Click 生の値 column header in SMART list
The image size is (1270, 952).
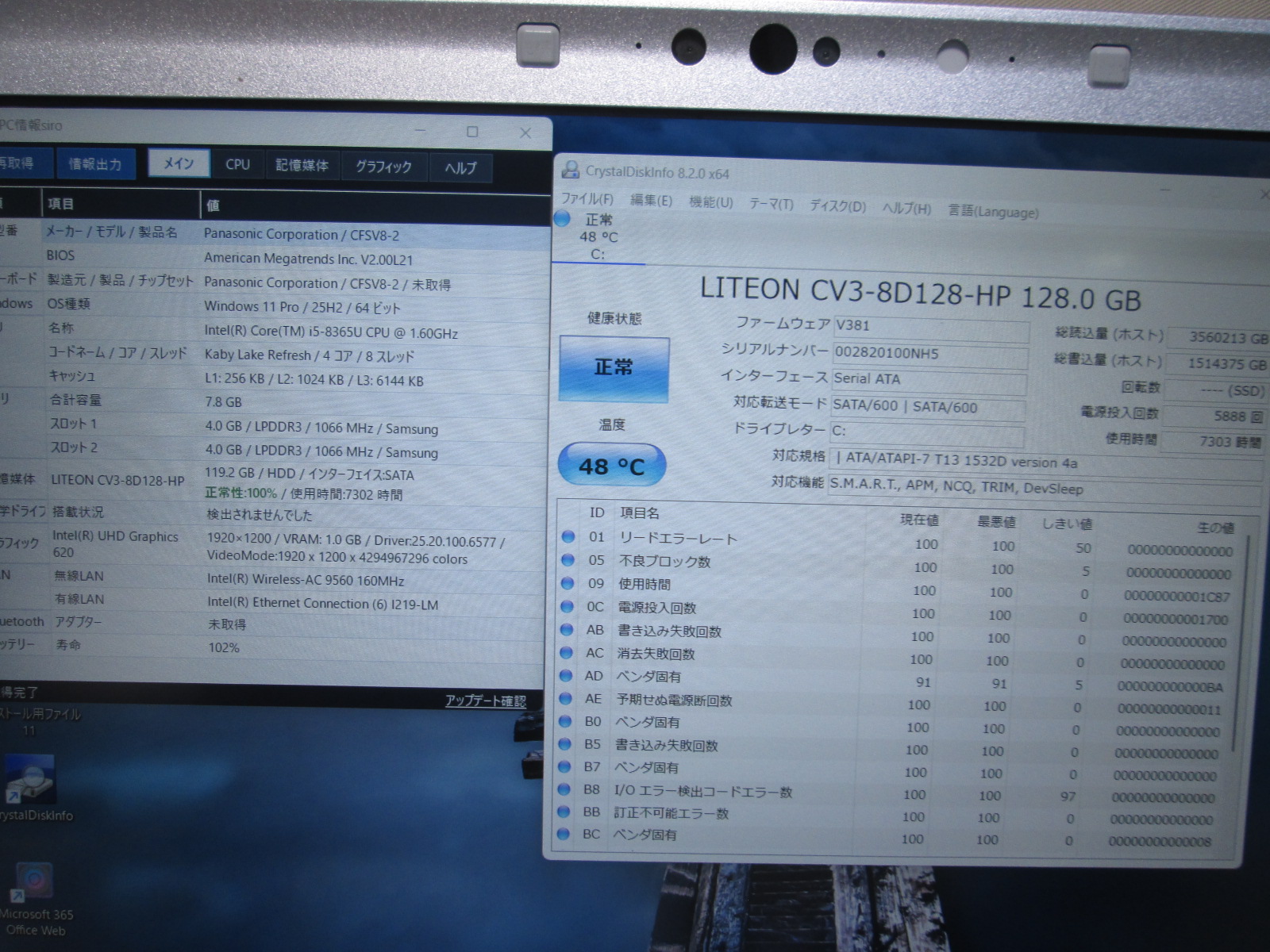(x=1215, y=528)
